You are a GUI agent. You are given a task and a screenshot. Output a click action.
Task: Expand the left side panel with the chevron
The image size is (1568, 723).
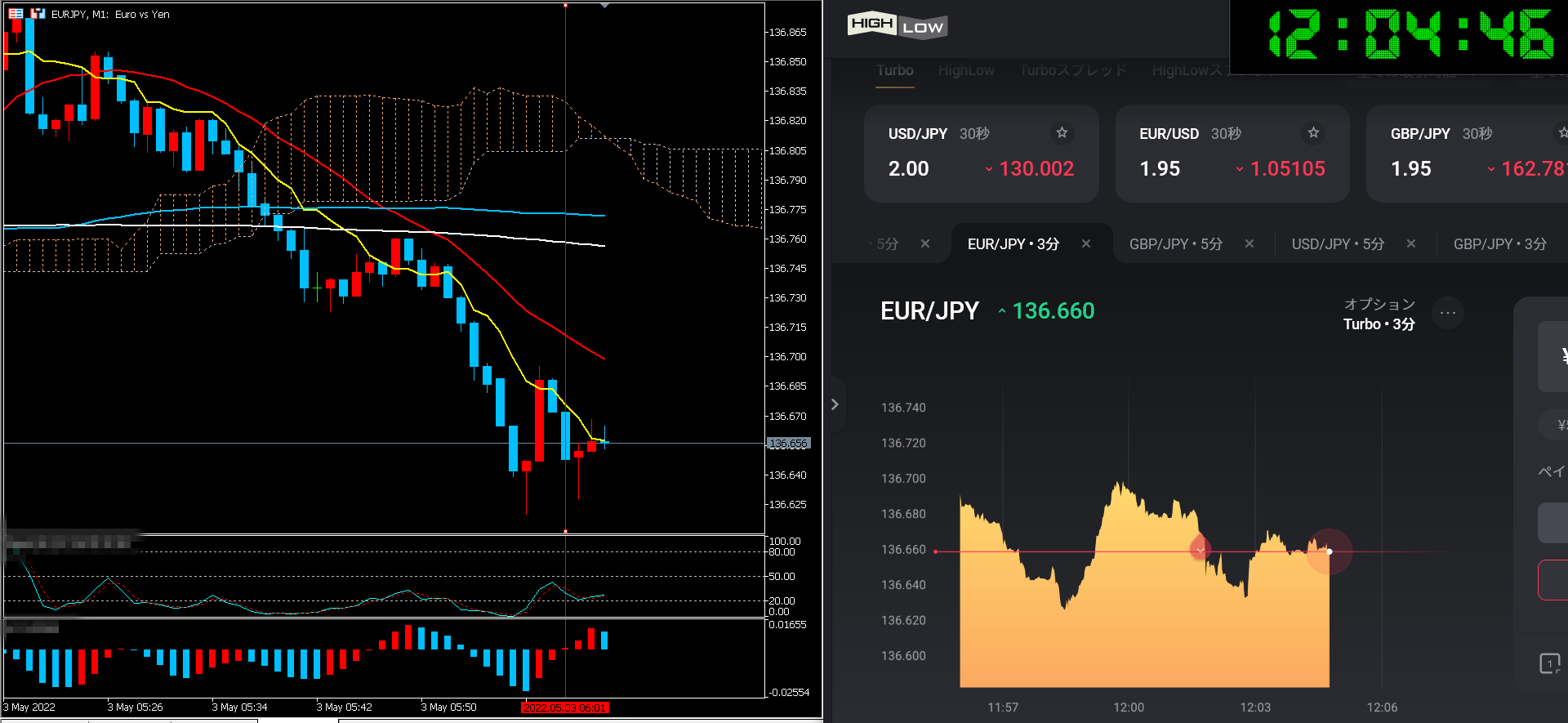click(835, 404)
